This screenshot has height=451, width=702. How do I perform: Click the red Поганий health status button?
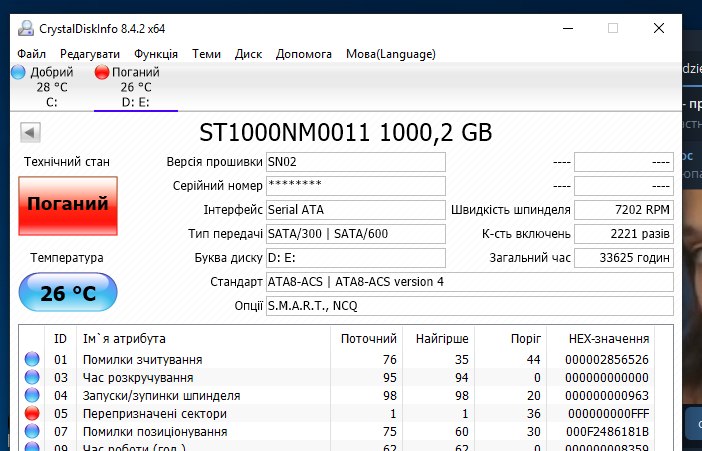click(68, 206)
